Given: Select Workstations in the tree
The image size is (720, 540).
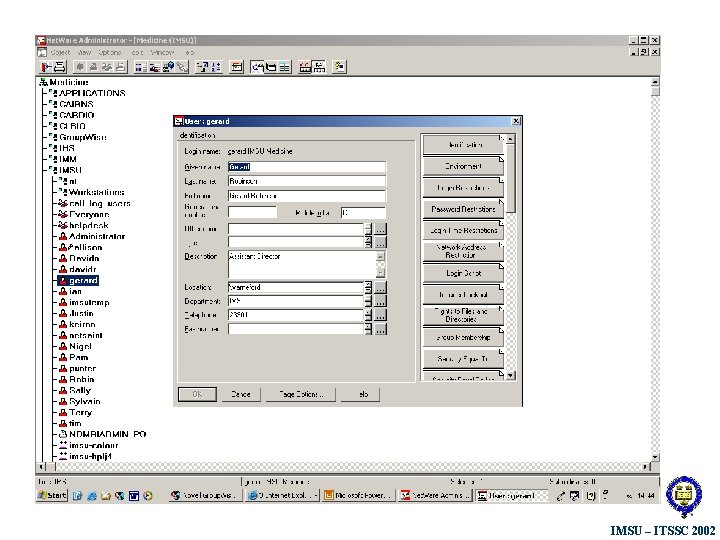Looking at the screenshot, I should click(96, 192).
